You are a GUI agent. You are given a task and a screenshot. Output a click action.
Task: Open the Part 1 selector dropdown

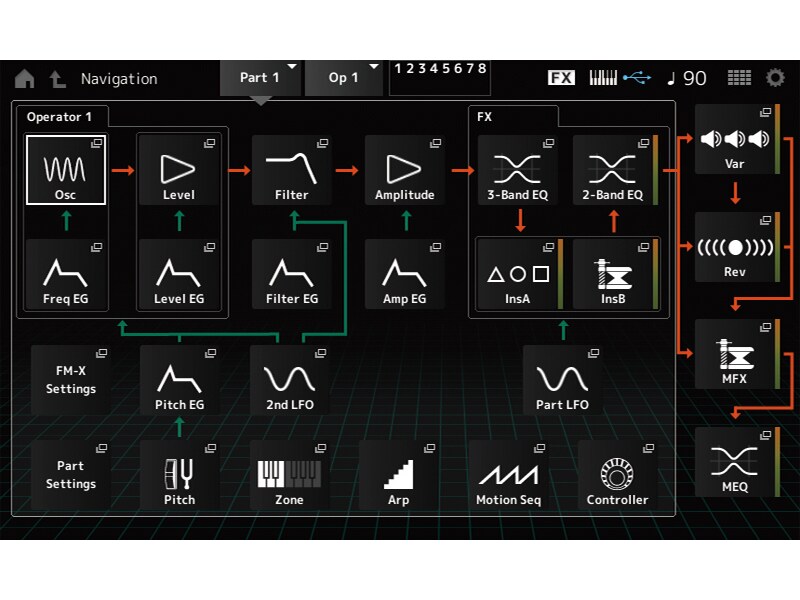[262, 77]
